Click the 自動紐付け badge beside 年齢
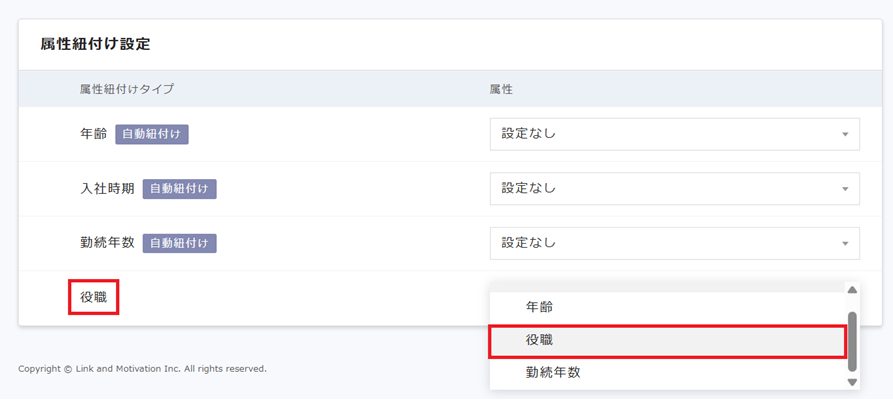 151,134
